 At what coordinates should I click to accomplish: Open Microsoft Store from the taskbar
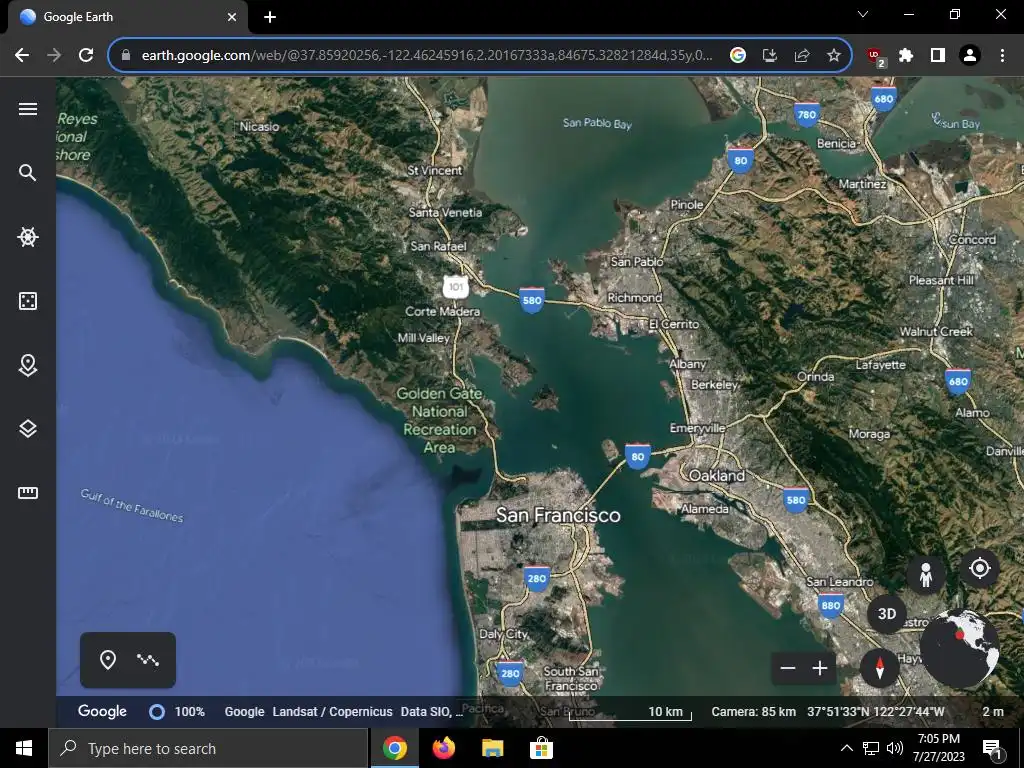click(541, 748)
